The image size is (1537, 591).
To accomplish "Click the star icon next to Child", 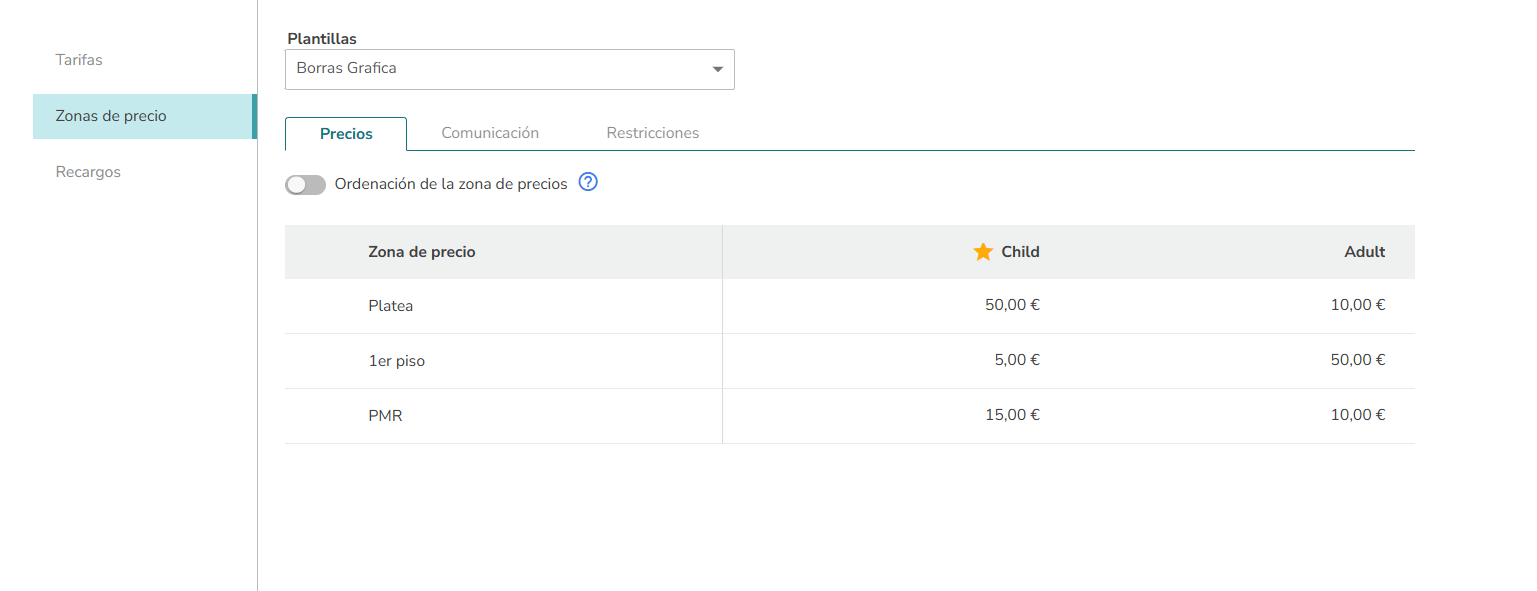I will tap(983, 252).
